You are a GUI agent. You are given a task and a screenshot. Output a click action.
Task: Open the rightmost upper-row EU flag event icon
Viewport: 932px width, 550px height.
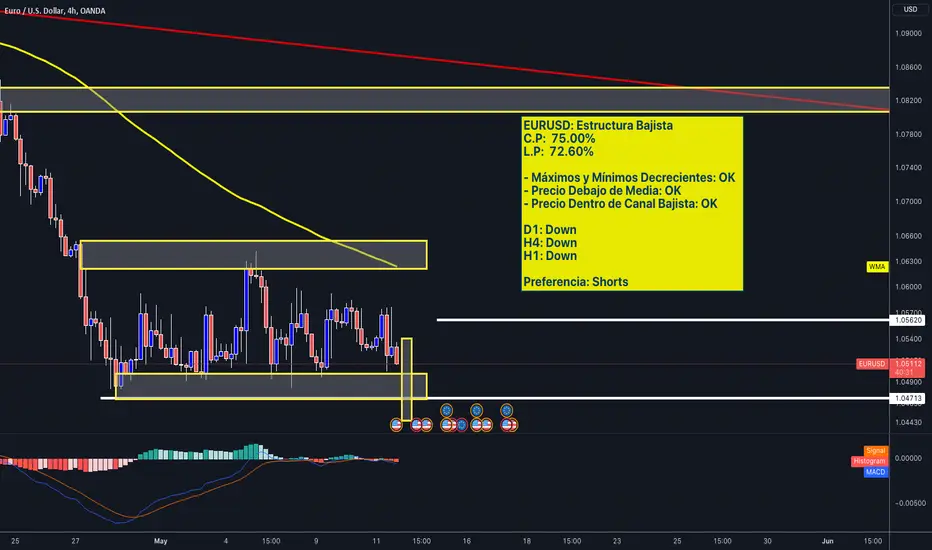[x=506, y=410]
